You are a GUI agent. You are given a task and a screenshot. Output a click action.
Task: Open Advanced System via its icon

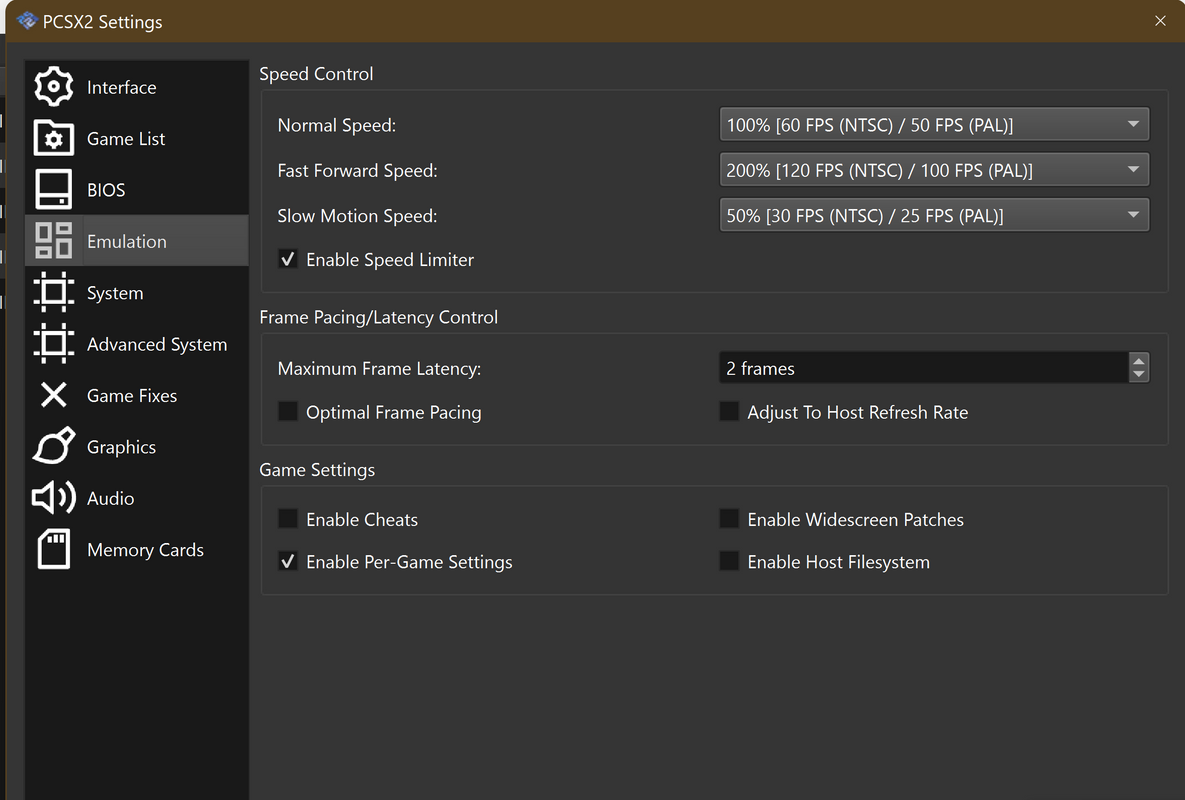[x=54, y=344]
